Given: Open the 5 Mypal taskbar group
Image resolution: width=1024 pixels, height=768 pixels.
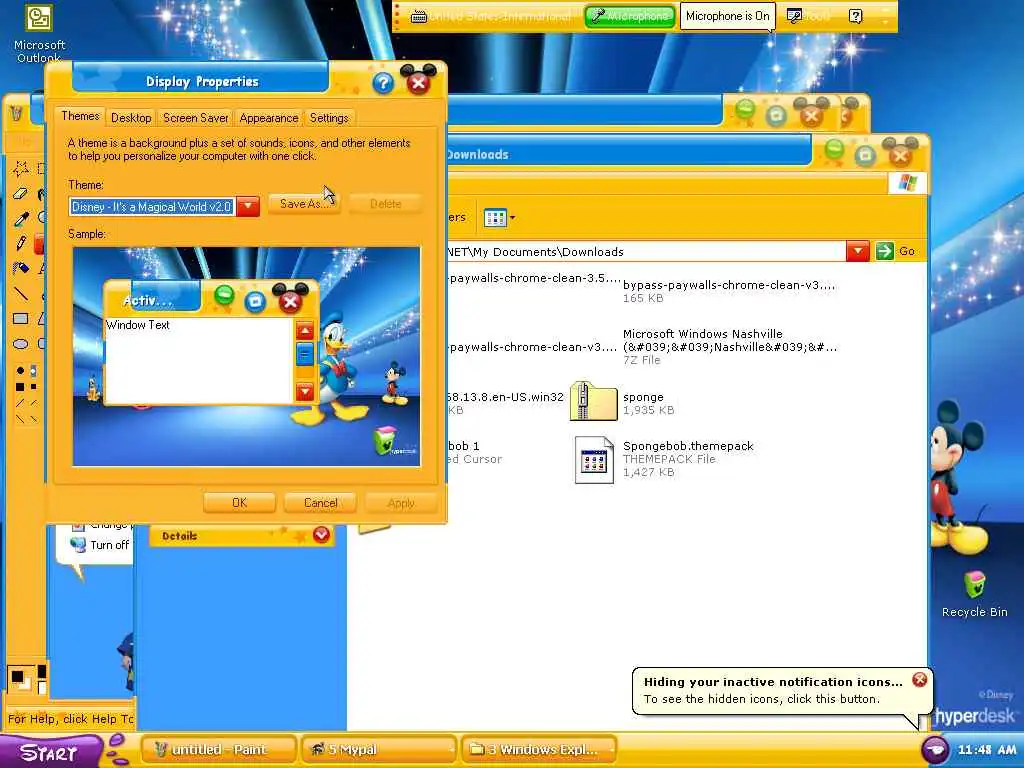Looking at the screenshot, I should (378, 749).
